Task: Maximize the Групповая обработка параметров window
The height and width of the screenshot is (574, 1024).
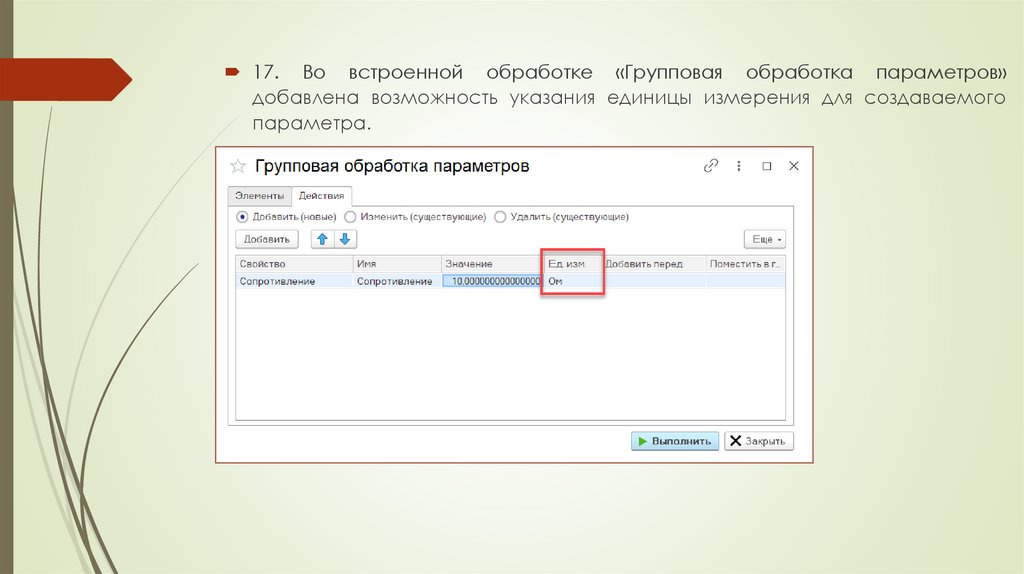Action: (x=767, y=166)
